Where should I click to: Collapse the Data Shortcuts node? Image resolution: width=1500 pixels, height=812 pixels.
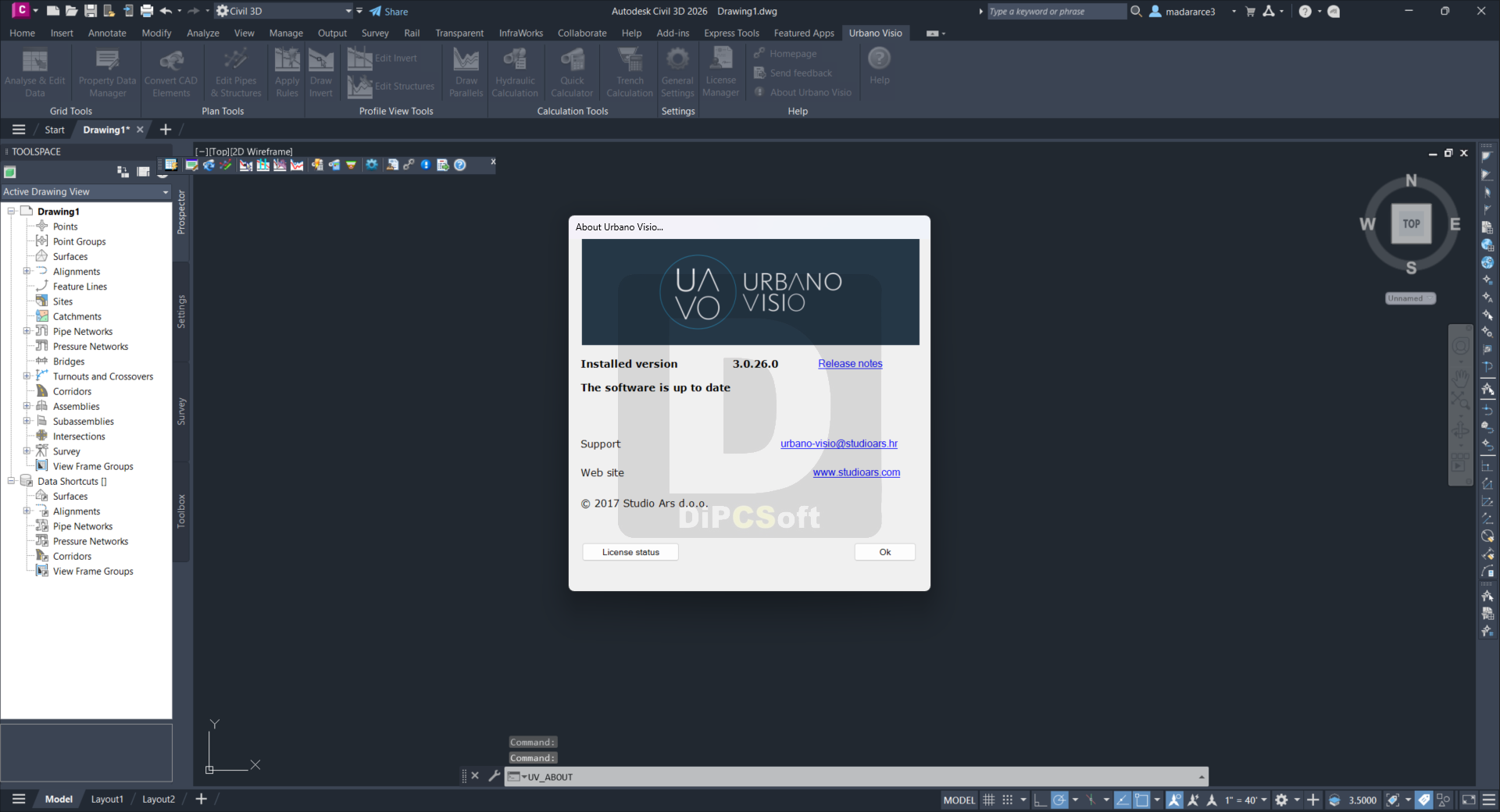[11, 482]
